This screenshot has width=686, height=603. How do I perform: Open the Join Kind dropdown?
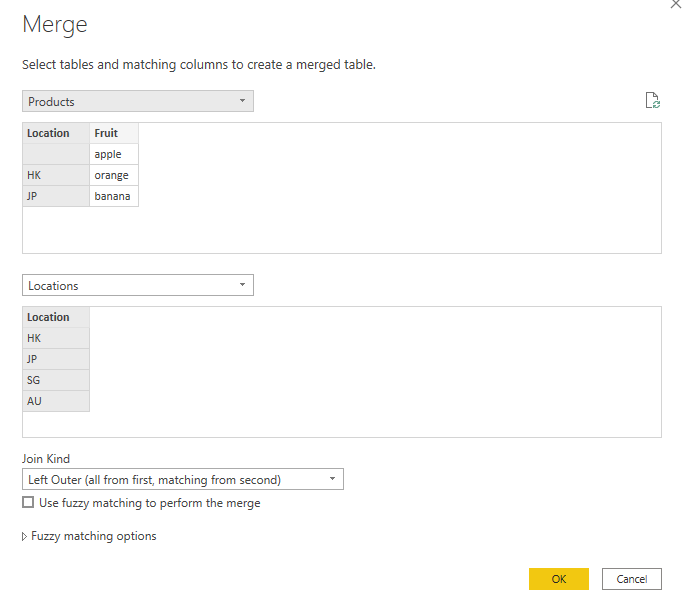coord(183,479)
